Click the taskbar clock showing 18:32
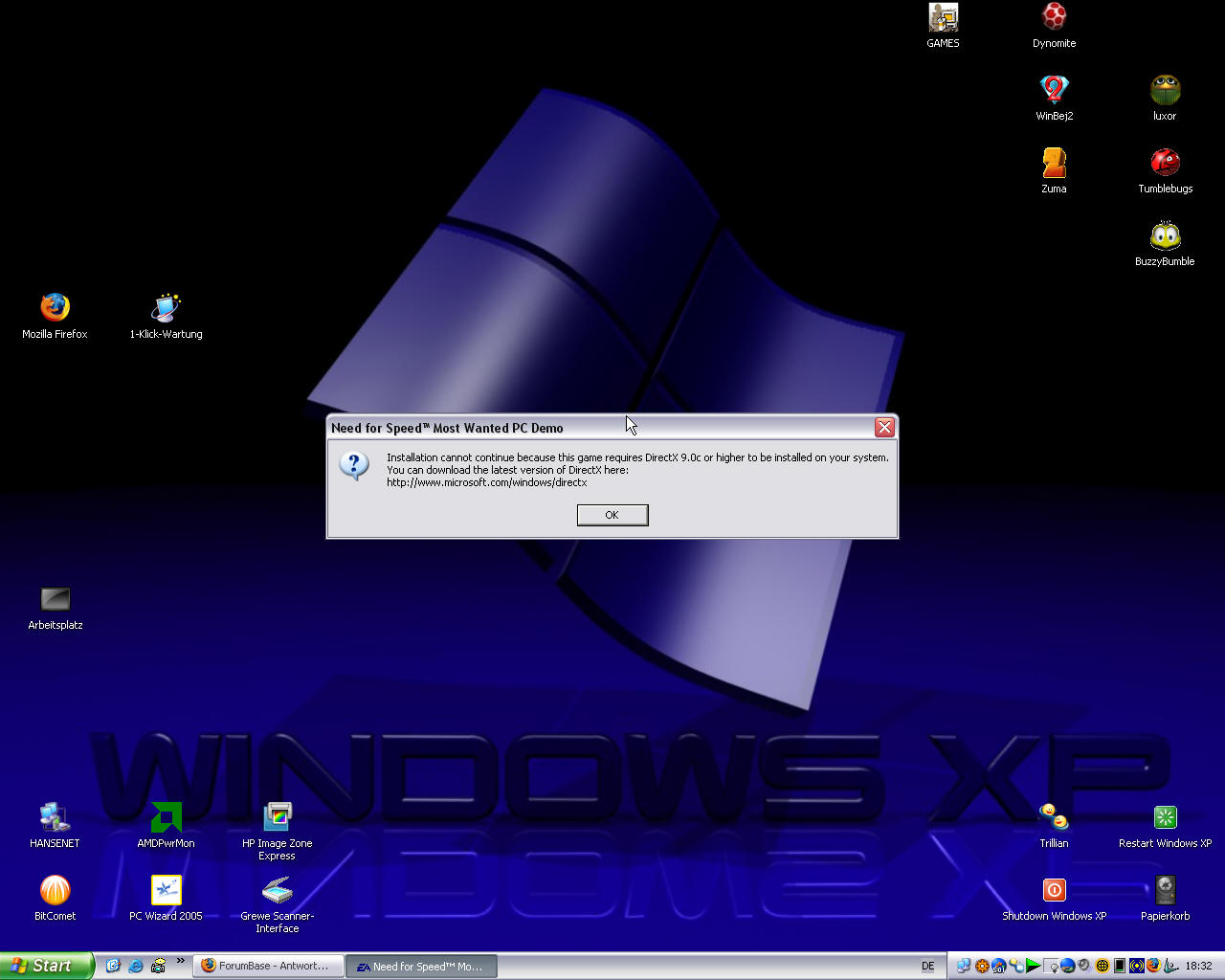 [x=1198, y=966]
